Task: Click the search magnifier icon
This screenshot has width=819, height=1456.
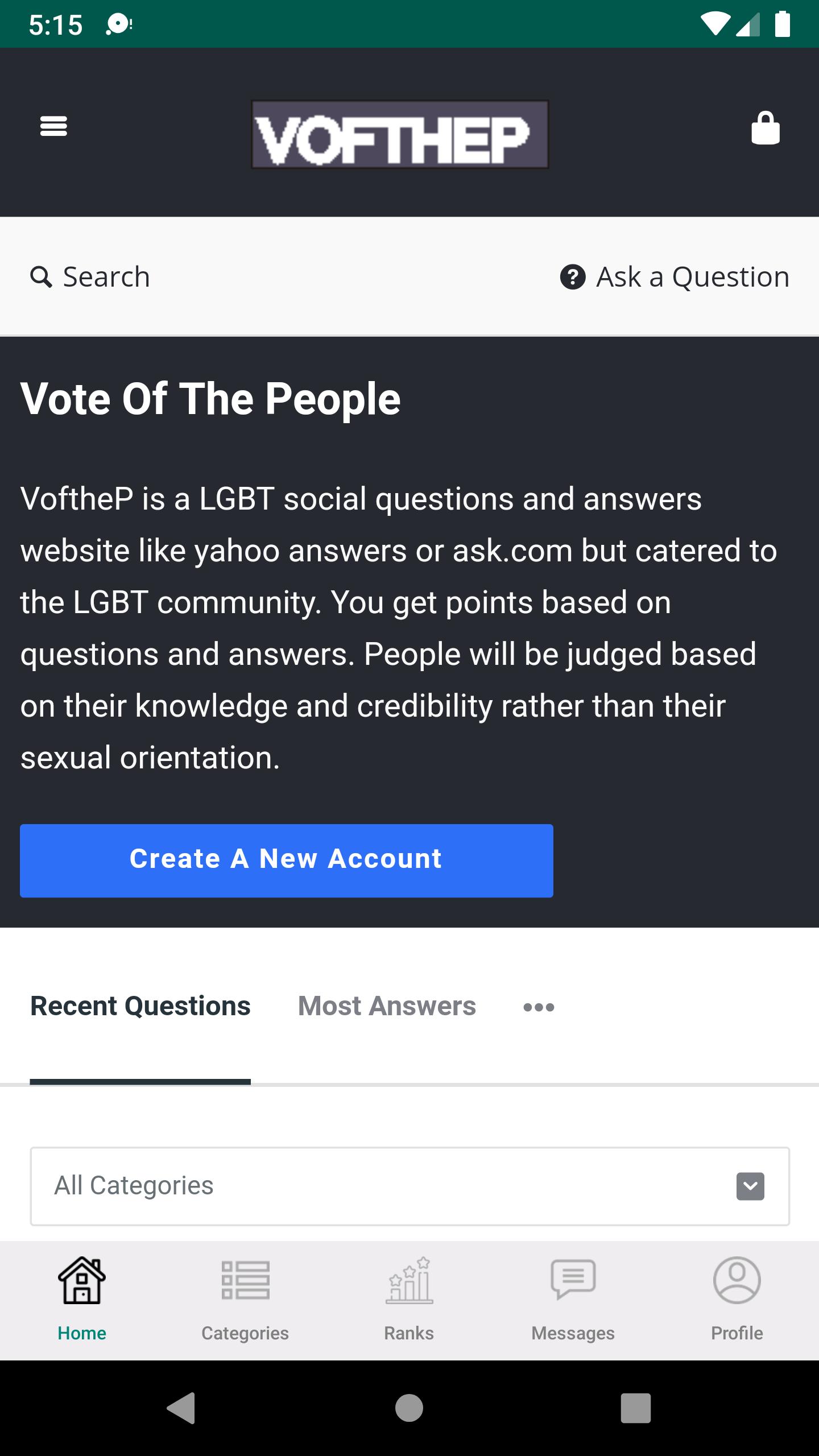Action: [41, 277]
